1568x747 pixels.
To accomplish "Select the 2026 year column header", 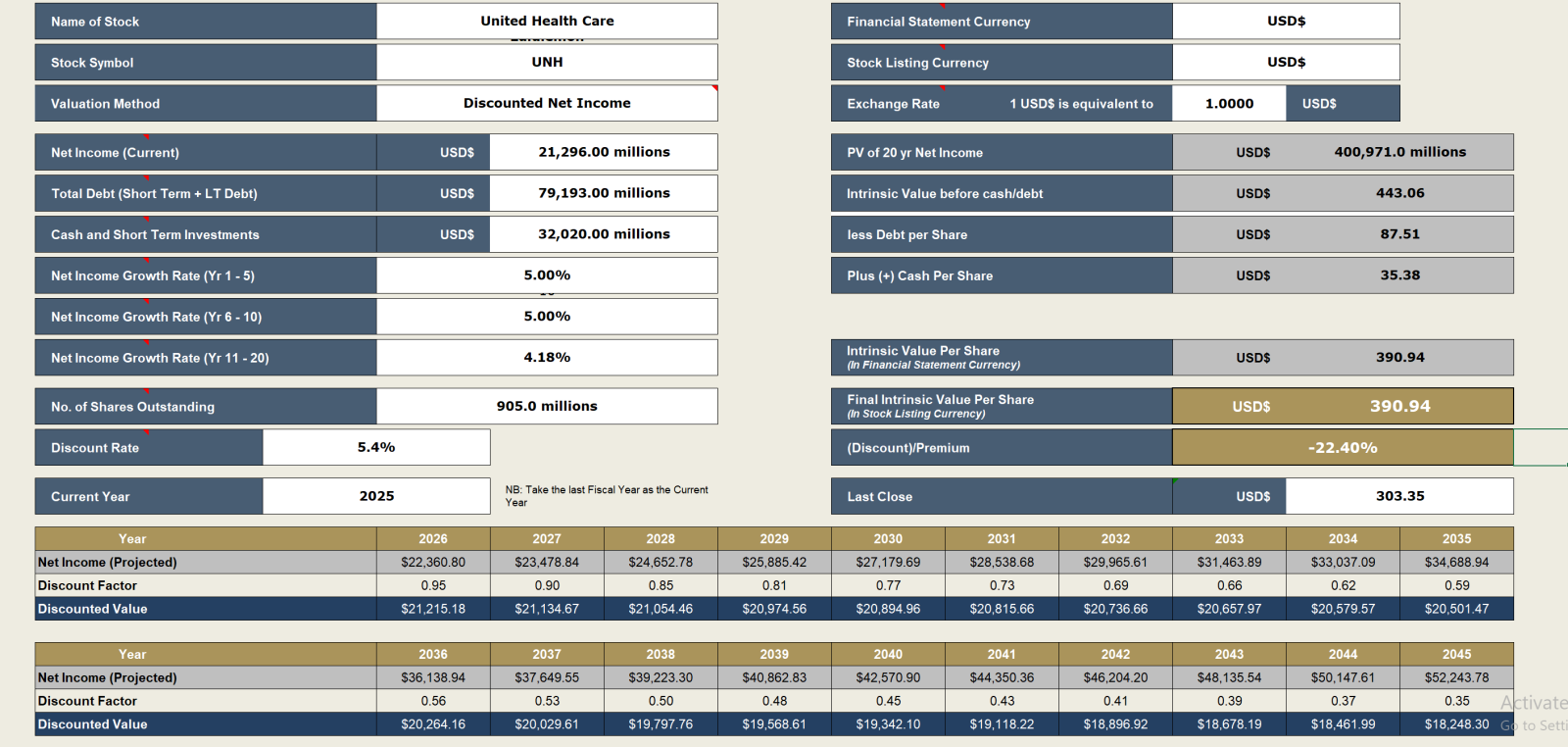I will pyautogui.click(x=433, y=538).
